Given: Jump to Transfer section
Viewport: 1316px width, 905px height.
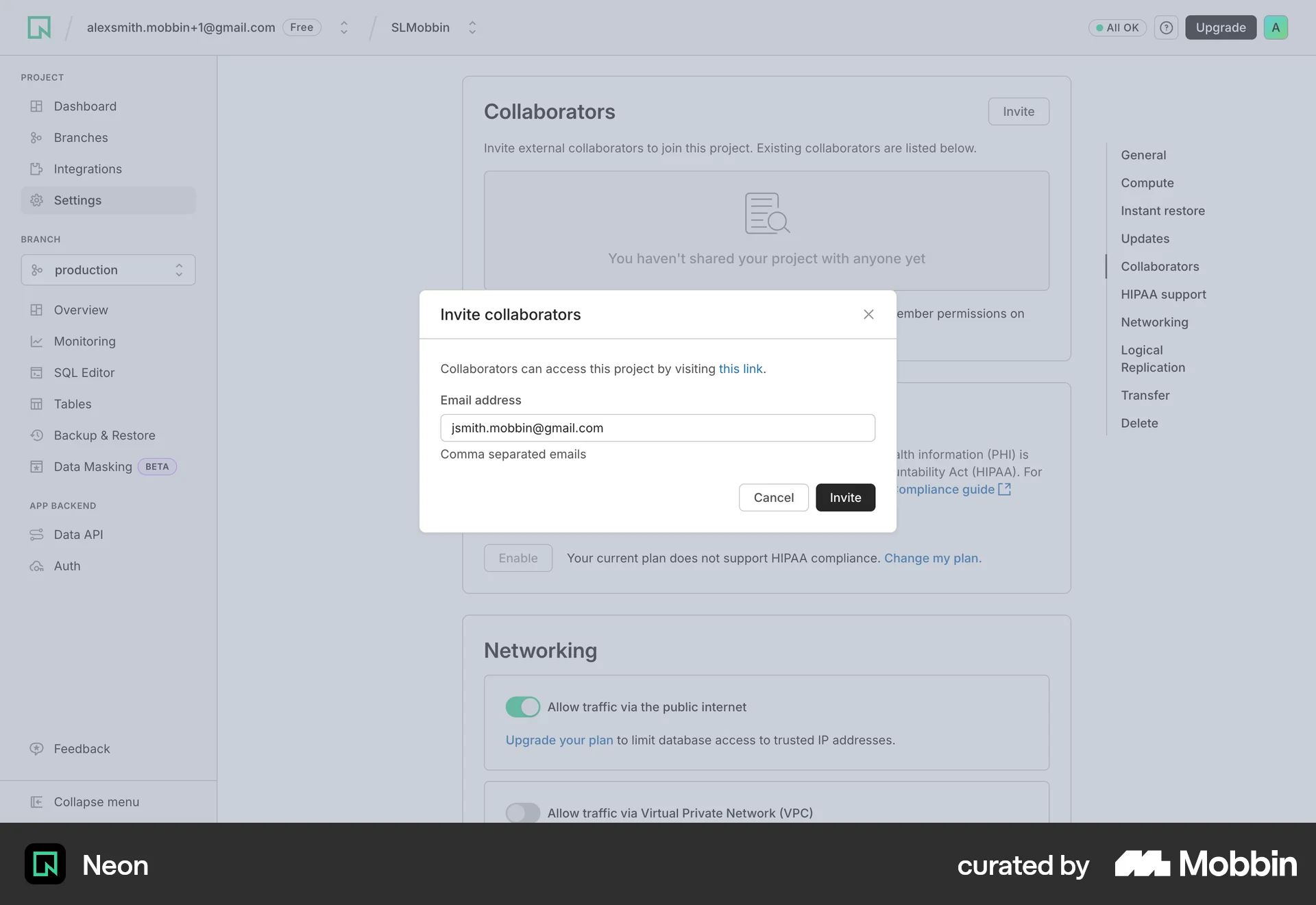Looking at the screenshot, I should [x=1145, y=396].
